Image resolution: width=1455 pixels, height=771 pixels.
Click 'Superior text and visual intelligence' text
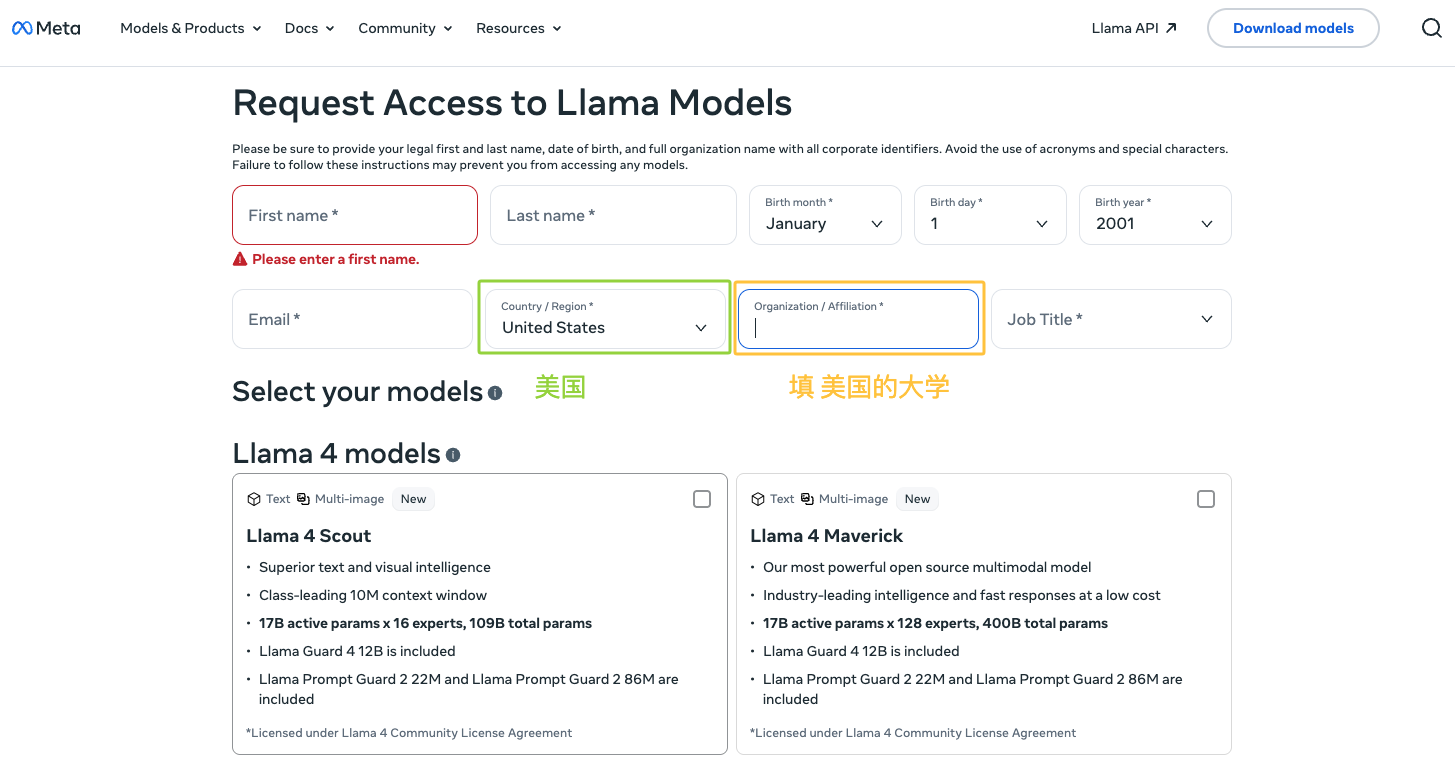375,567
